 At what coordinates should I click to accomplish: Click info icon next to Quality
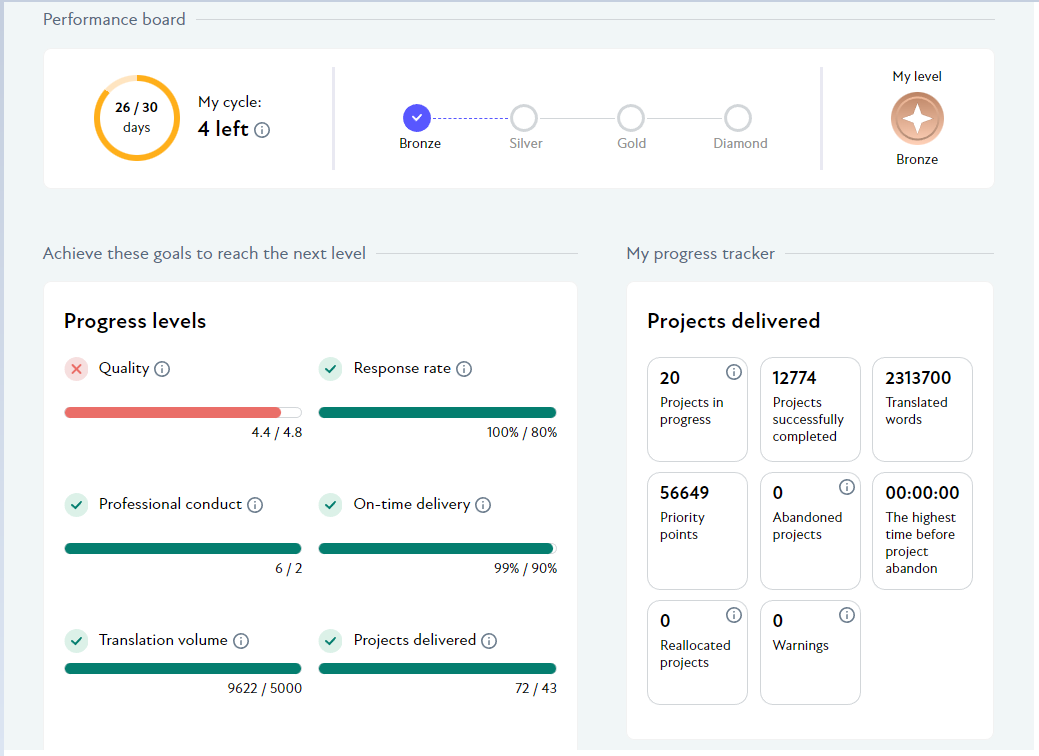coord(162,369)
